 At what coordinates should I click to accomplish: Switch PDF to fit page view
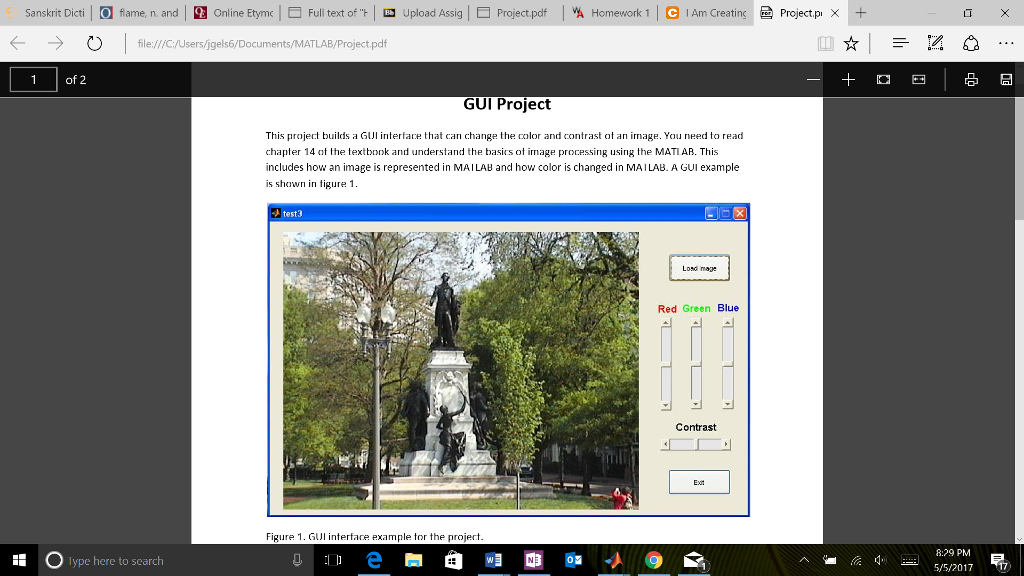point(884,80)
